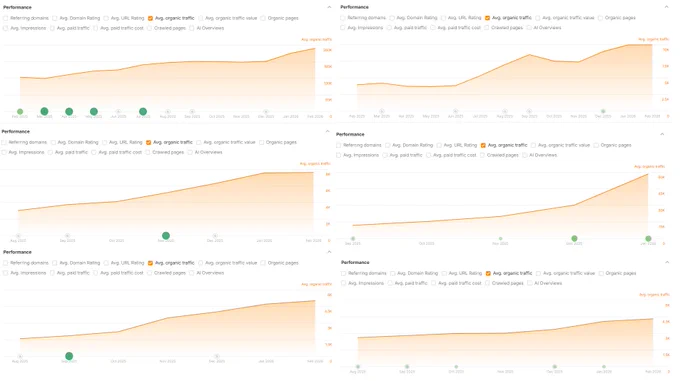Viewport: 680px width, 381px height.
Task: Enable Avg. Impressions in top-left panel
Action: pos(6,28)
